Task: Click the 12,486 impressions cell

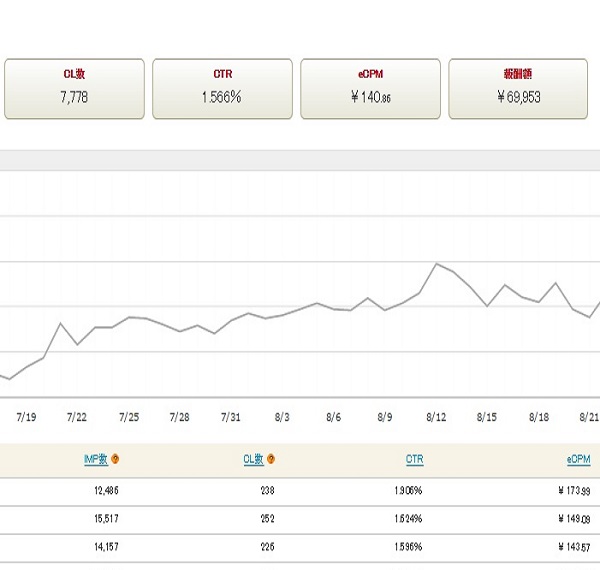Action: coord(106,490)
